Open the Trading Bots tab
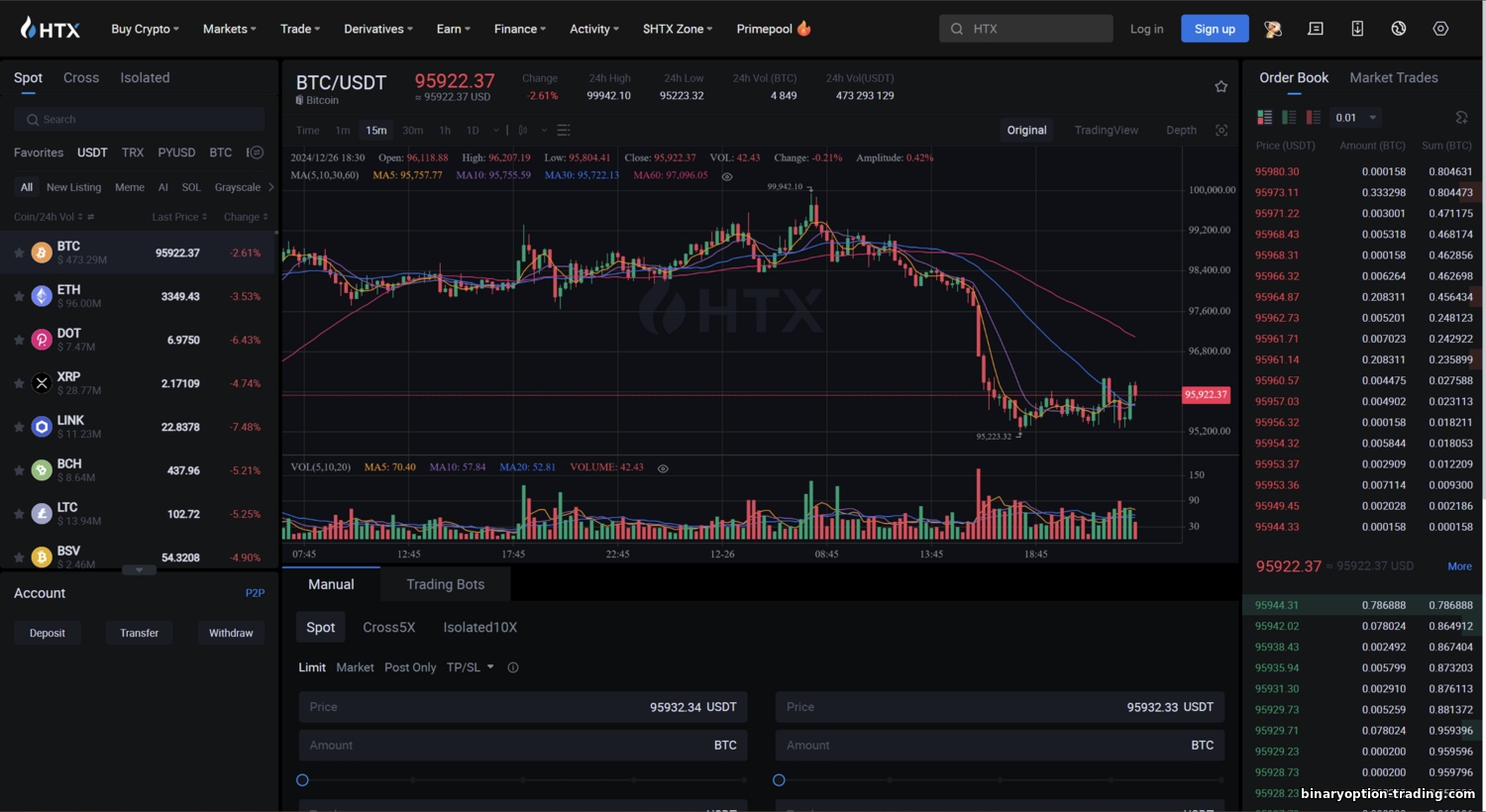This screenshot has width=1486, height=812. 446,584
